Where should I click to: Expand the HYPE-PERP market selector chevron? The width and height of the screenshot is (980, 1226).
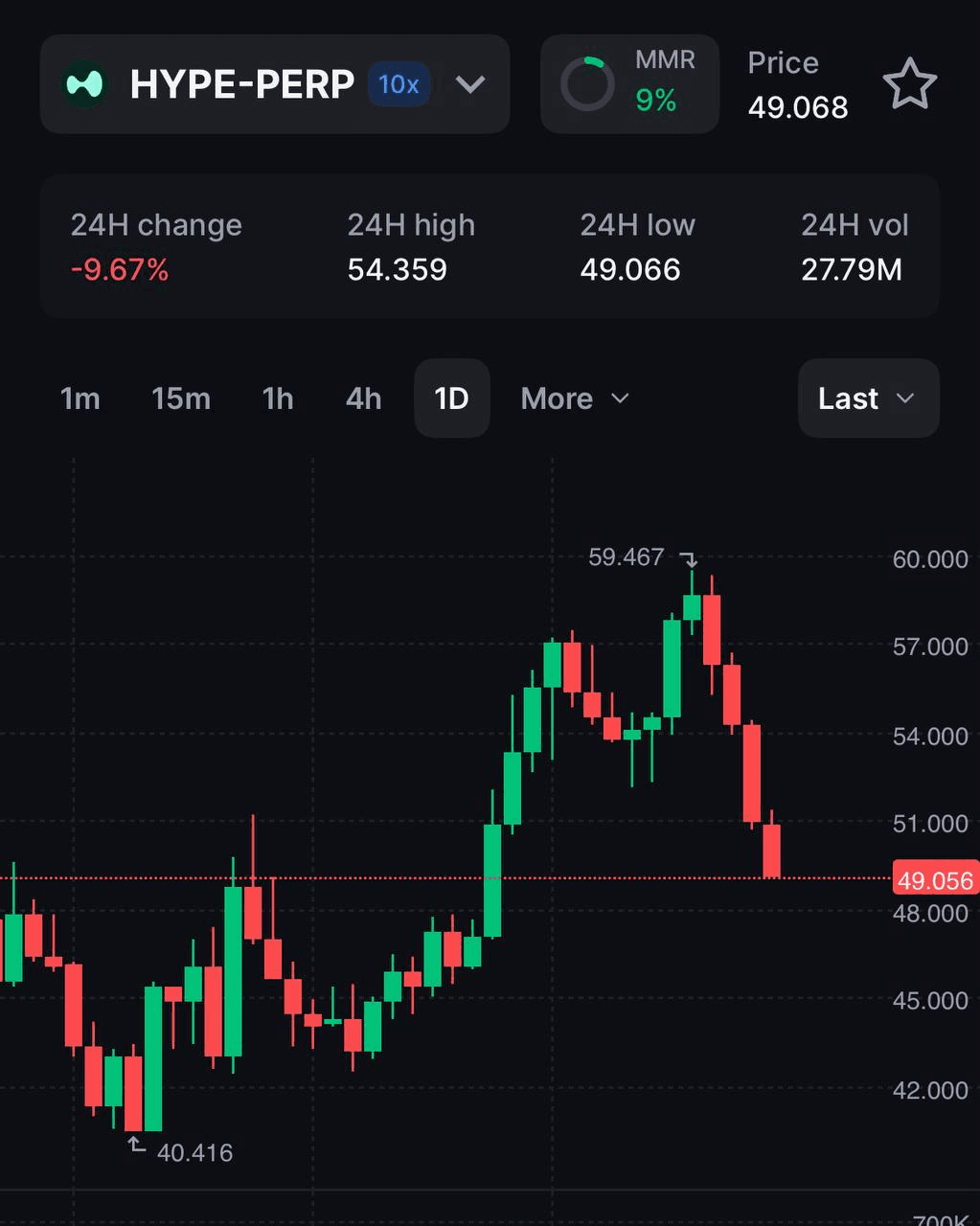[x=470, y=84]
